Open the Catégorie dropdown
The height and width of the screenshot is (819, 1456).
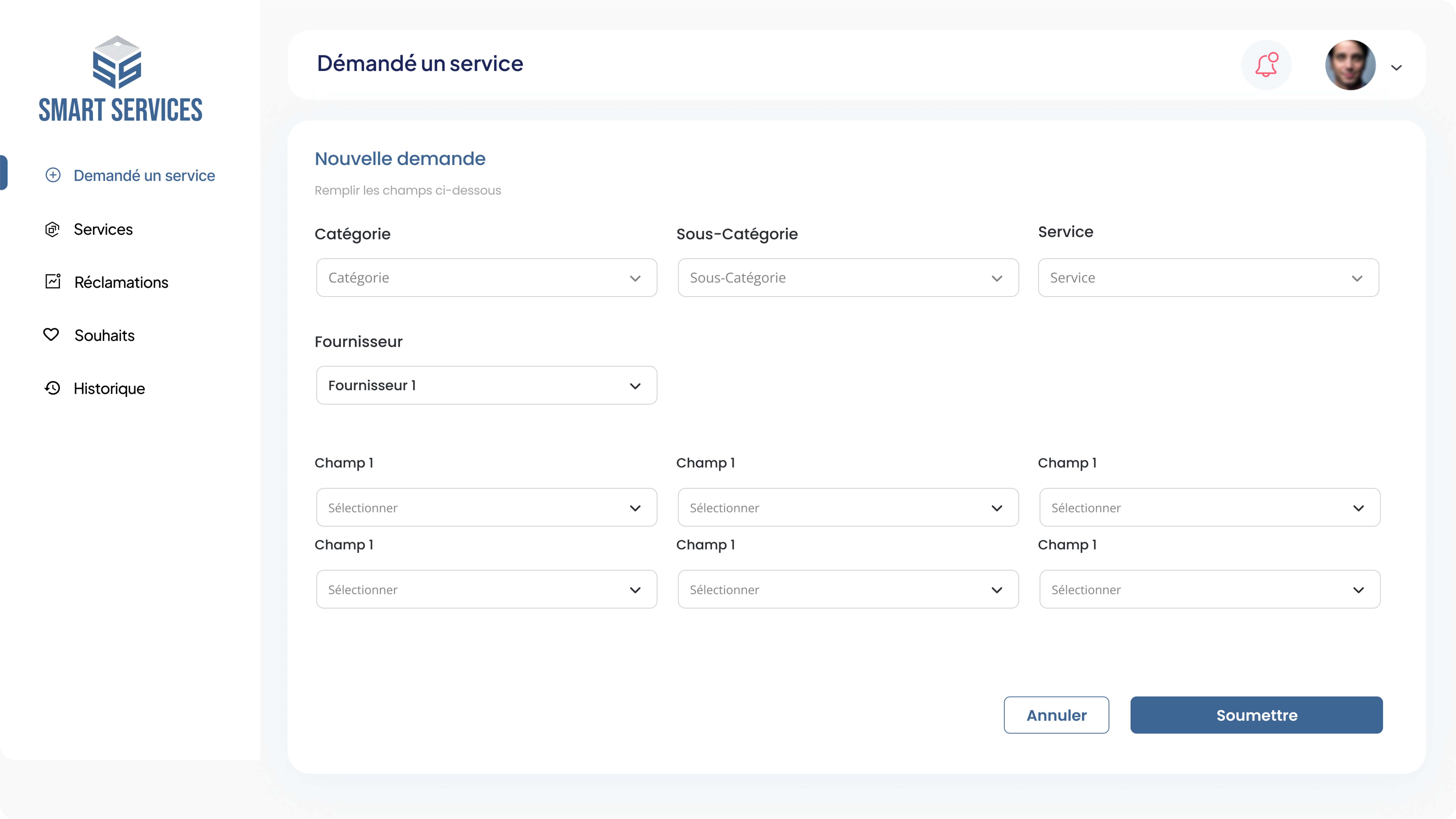pos(487,277)
